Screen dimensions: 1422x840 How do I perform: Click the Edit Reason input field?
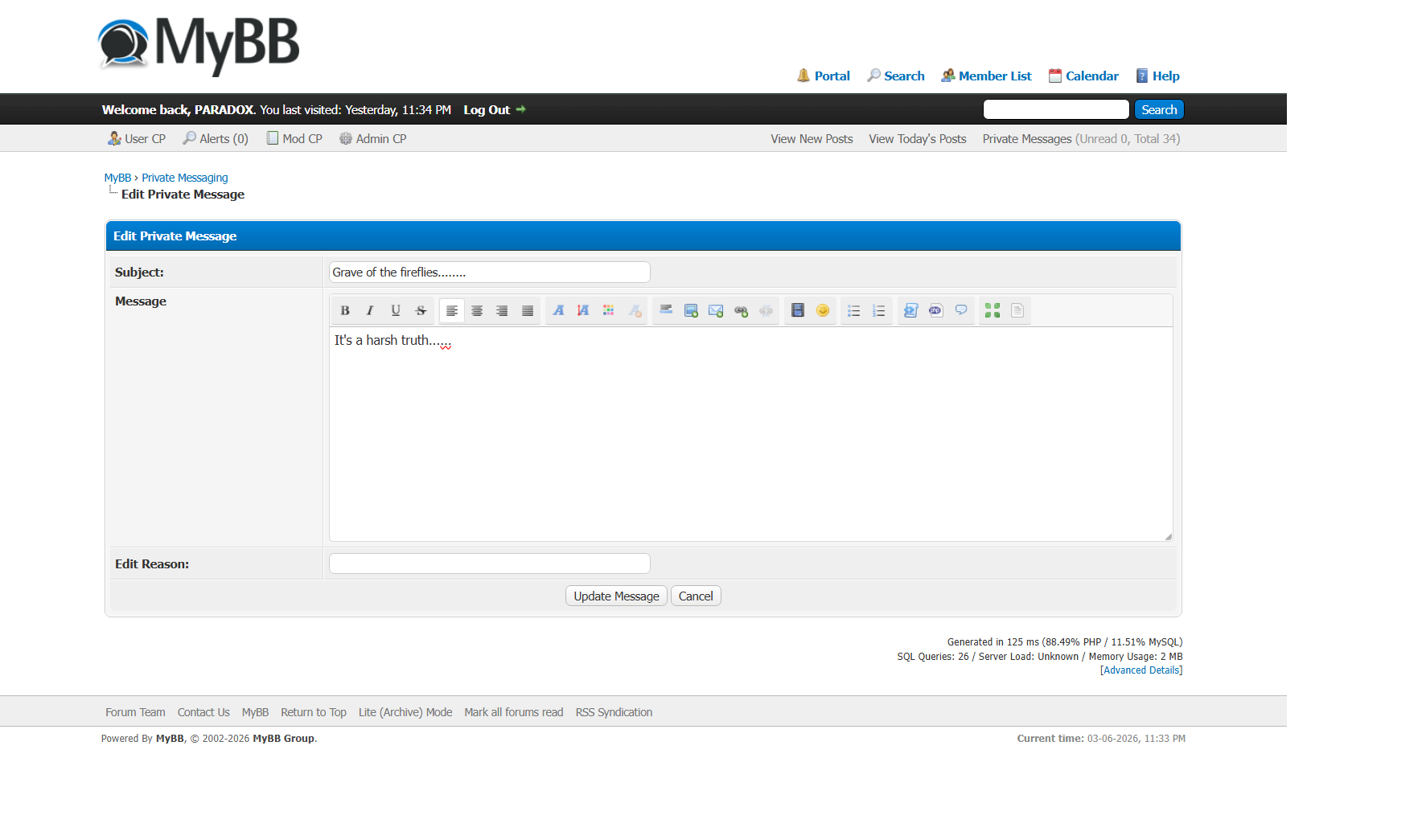489,563
